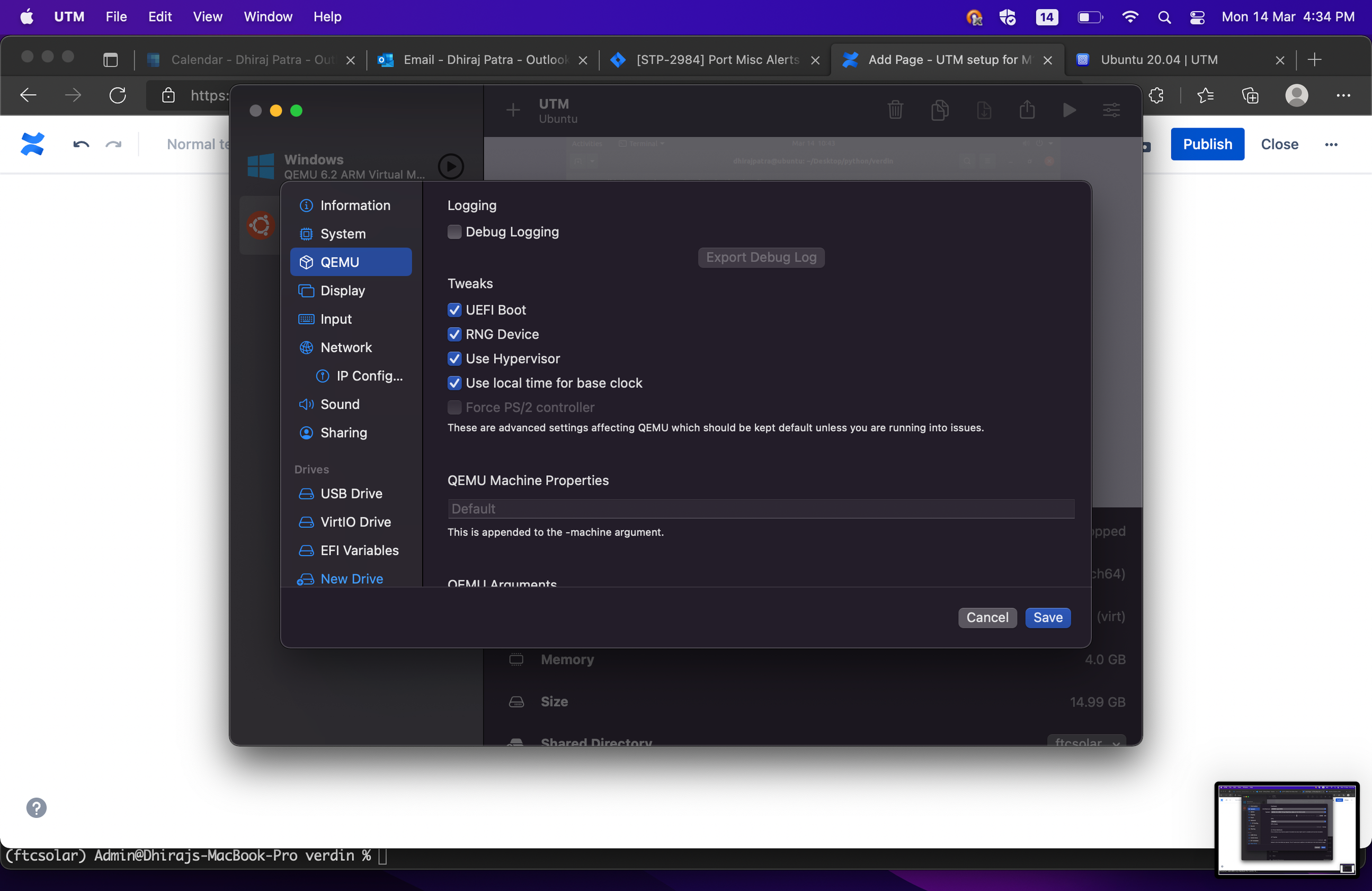Open macOS Control Center icon

[1197, 17]
